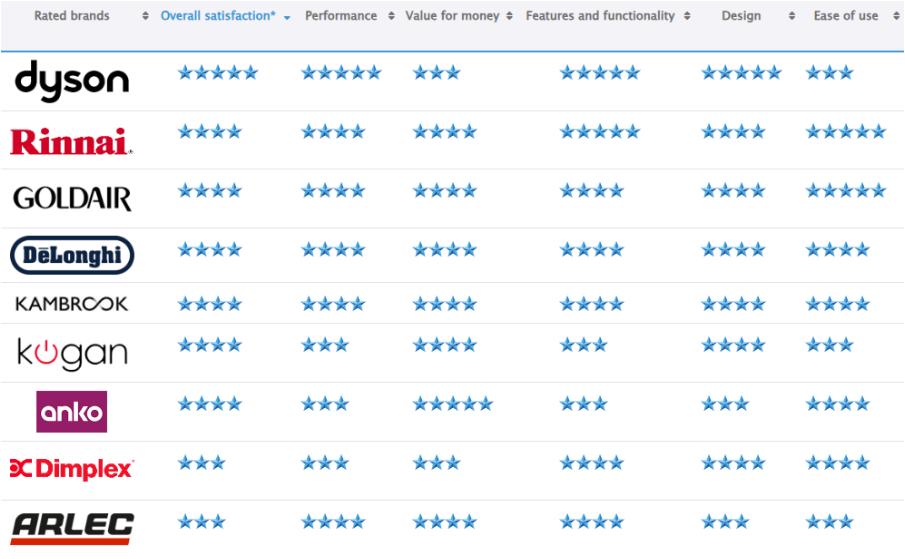This screenshot has width=905, height=559.
Task: Sort by Features and functionality column header
Action: (x=600, y=16)
